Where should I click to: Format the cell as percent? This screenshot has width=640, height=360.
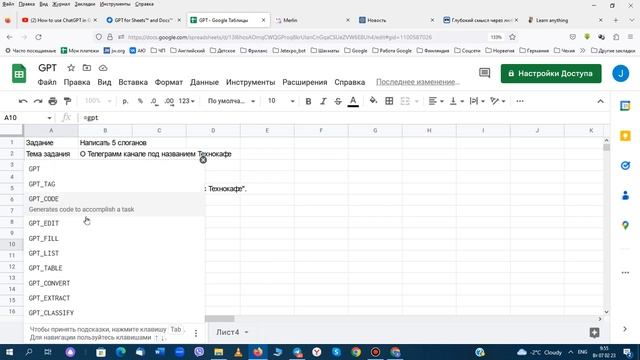pos(140,101)
